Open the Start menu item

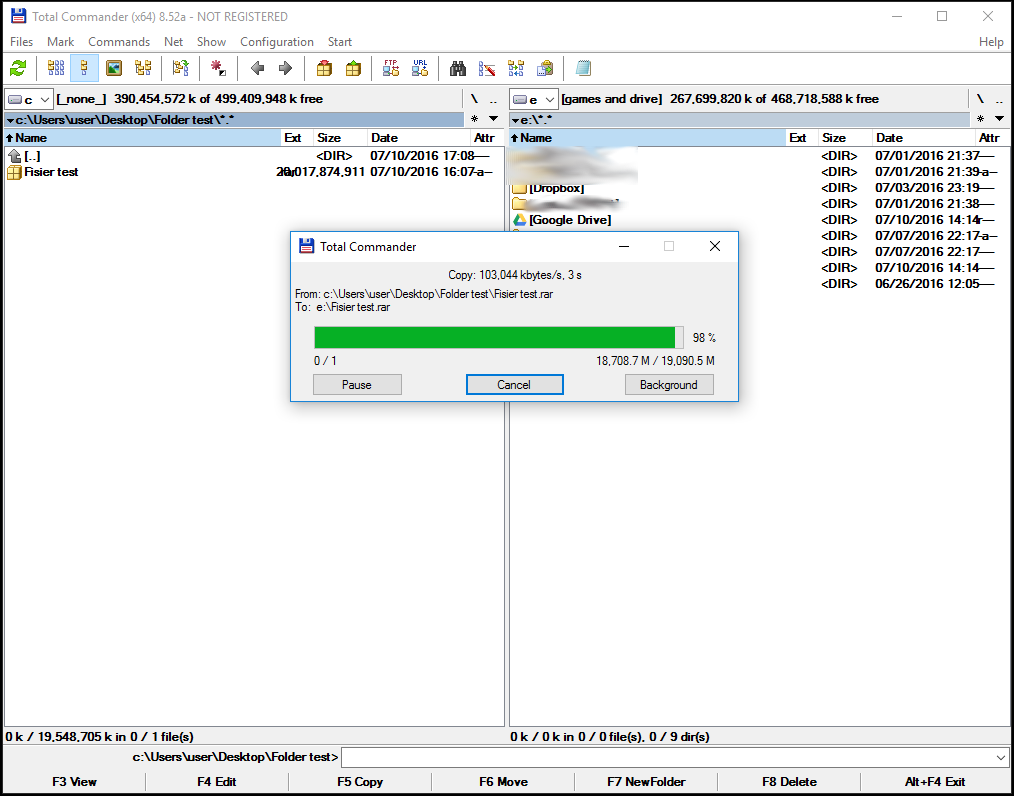pos(340,41)
